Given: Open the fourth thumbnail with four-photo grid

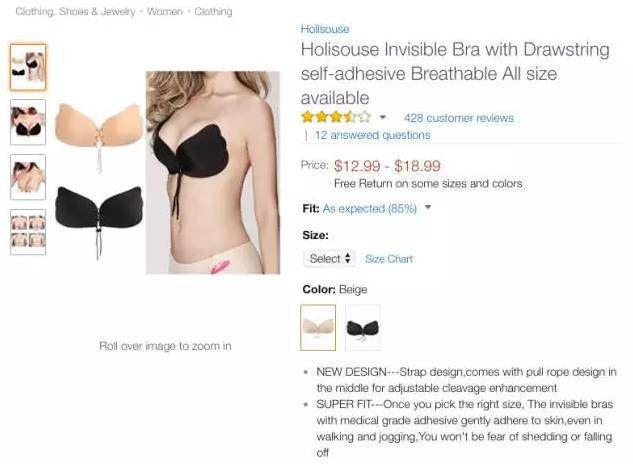Looking at the screenshot, I should (x=28, y=232).
